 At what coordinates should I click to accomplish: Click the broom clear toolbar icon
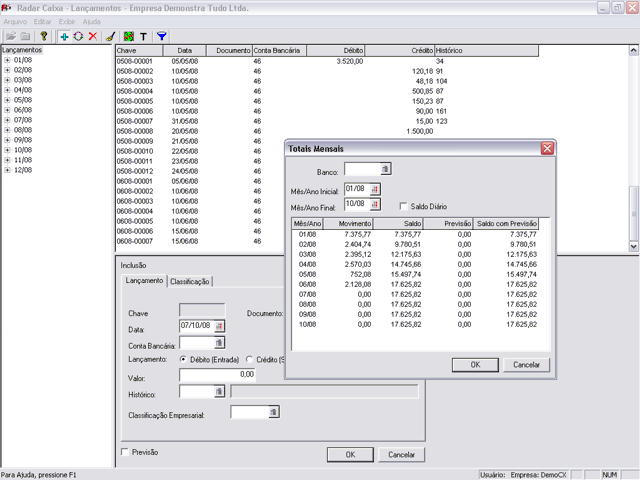[110, 35]
